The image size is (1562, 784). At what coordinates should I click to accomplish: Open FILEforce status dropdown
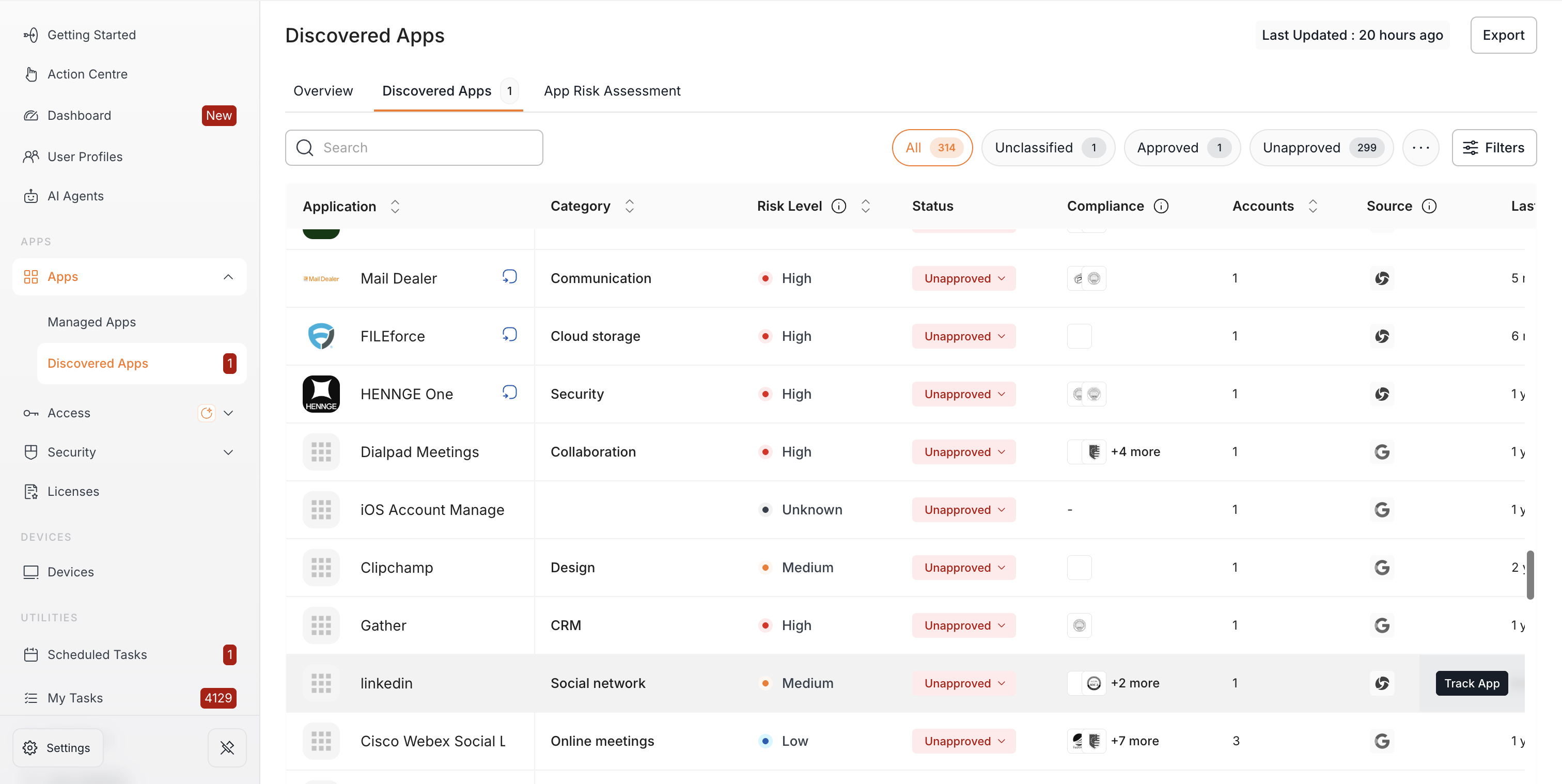click(964, 336)
